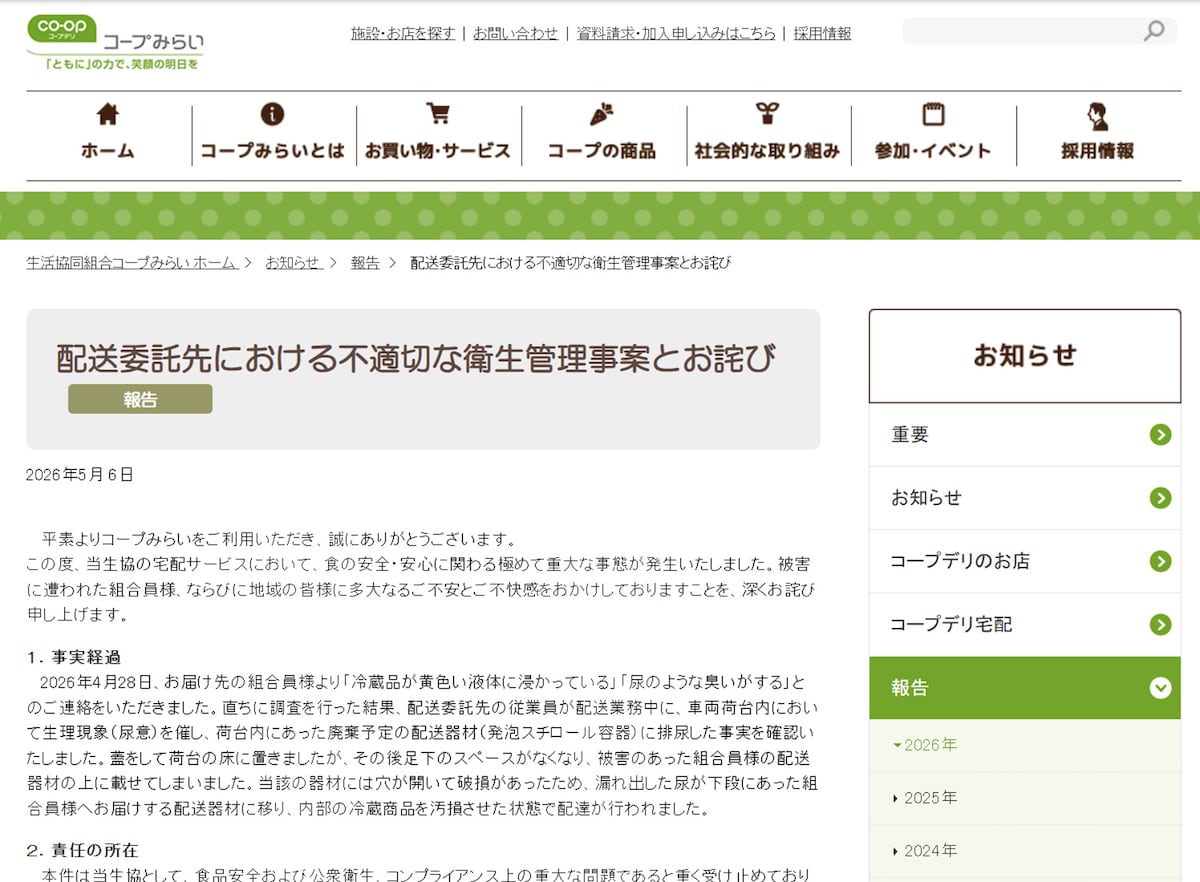Go to the お知らせ breadcrumb link
The width and height of the screenshot is (1200, 882).
tap(293, 262)
